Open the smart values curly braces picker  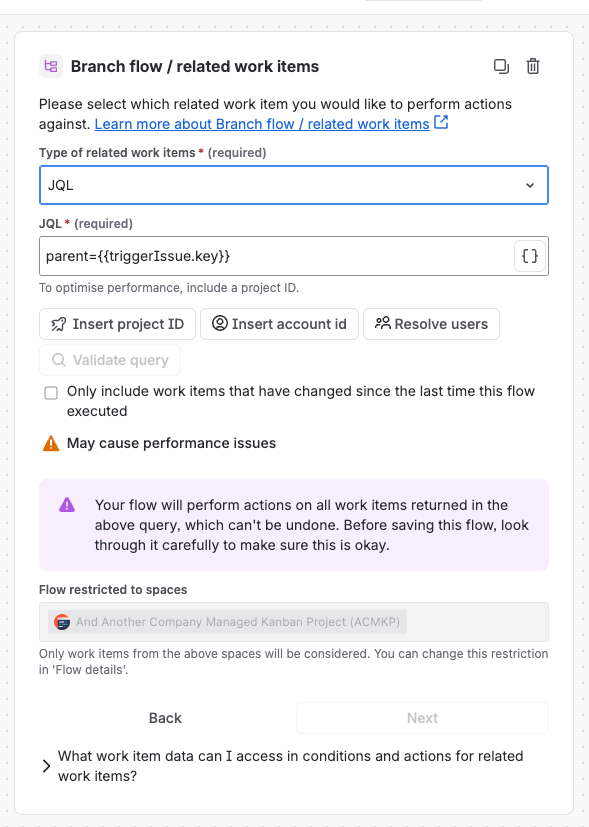click(529, 256)
